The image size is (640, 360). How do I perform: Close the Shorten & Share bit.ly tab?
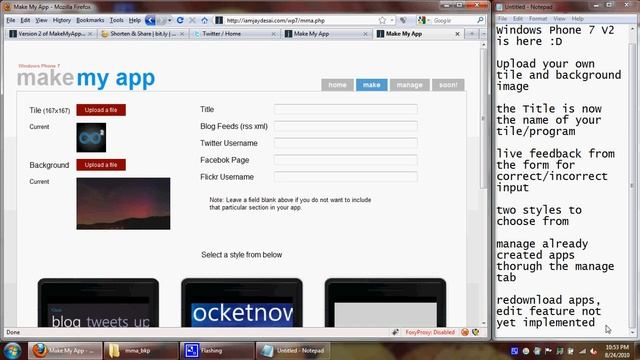(x=182, y=34)
